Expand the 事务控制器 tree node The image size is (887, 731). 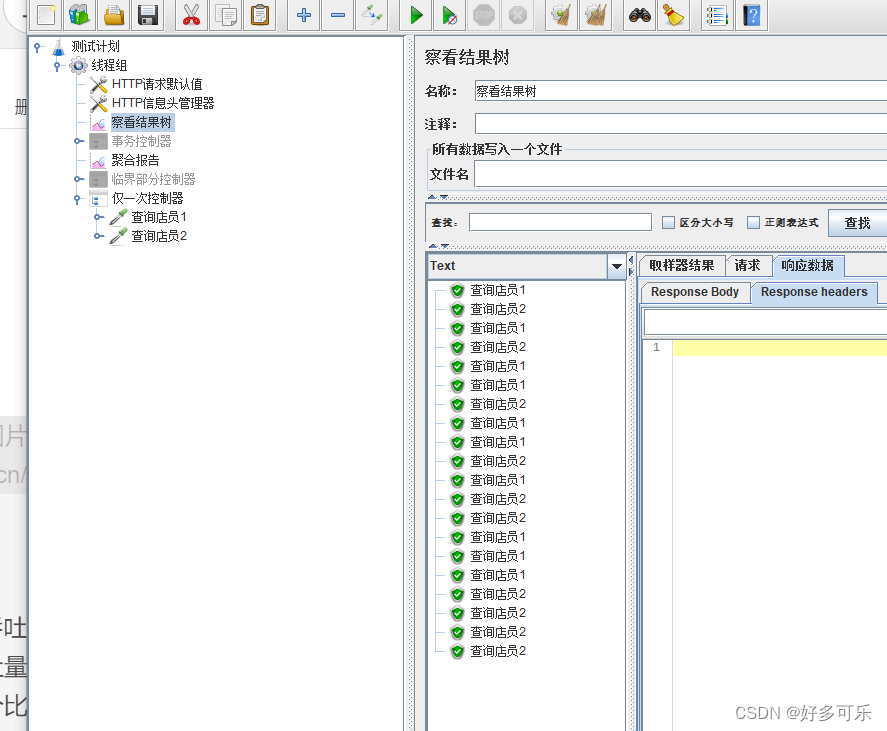tap(79, 141)
